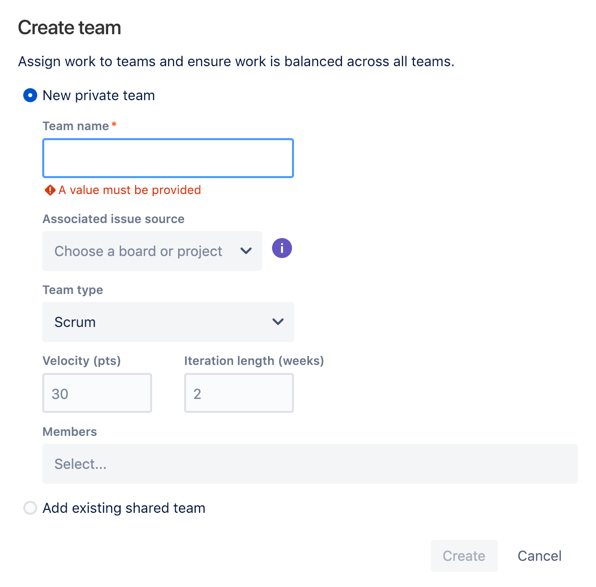
Task: Click the Team name label
Action: click(x=76, y=126)
